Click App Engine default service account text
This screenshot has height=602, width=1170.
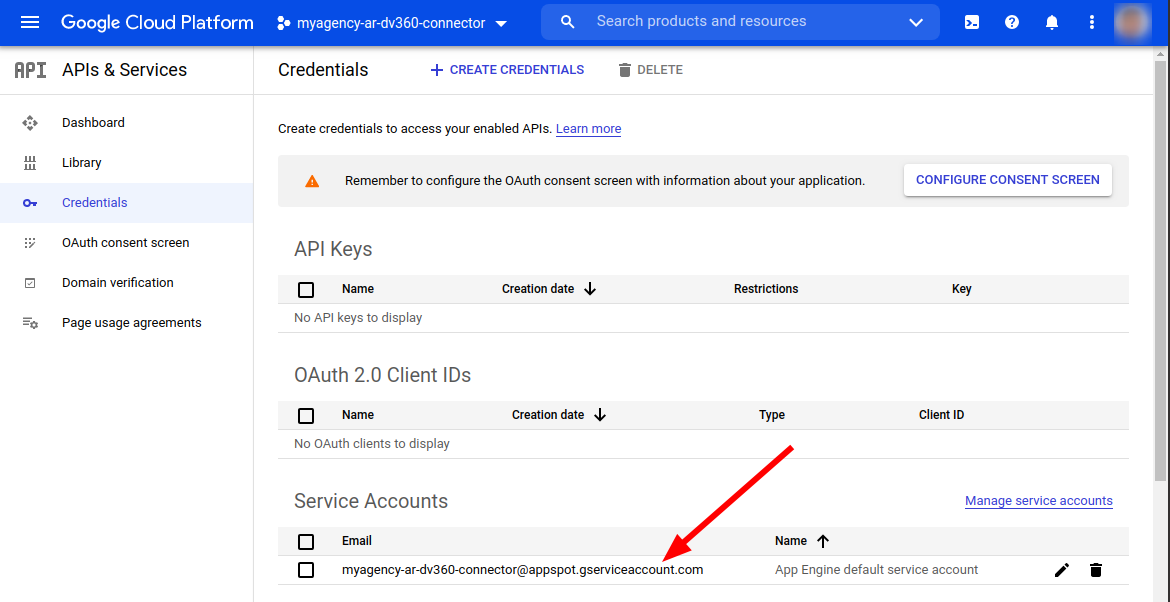(x=876, y=570)
